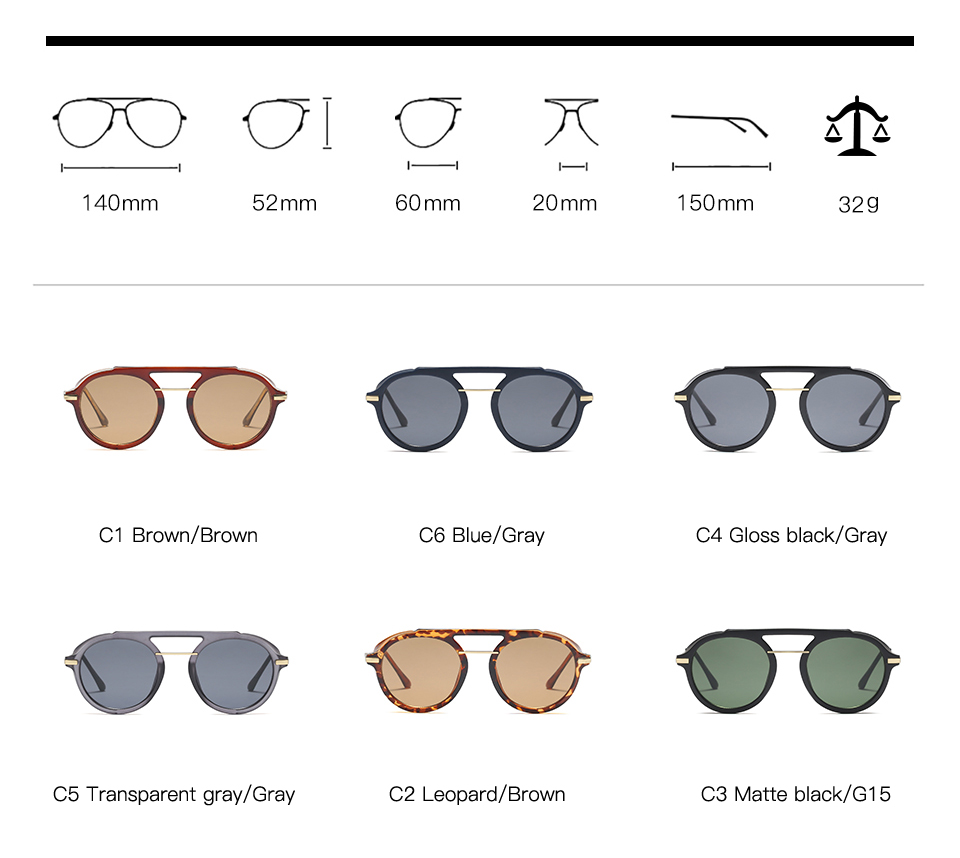Pick the C2 Leopard sunglasses image
The width and height of the screenshot is (960, 858).
478,671
